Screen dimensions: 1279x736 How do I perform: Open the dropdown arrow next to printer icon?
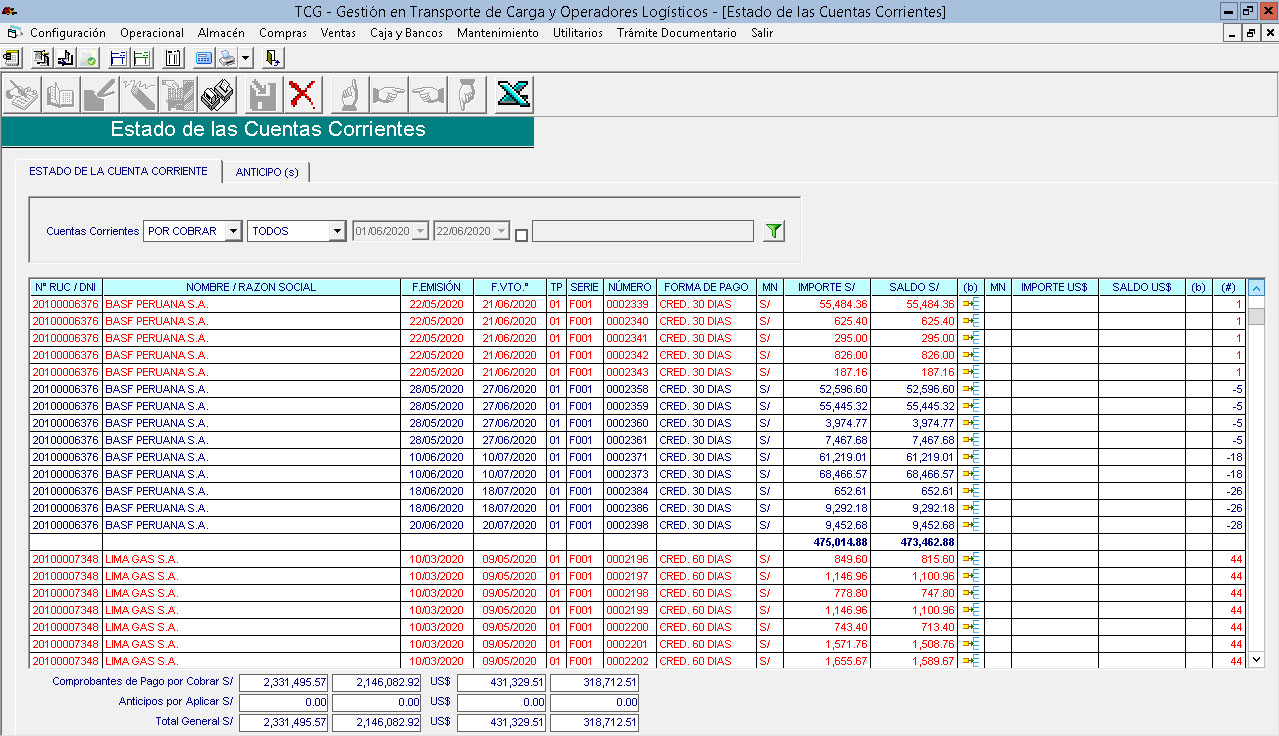click(x=246, y=58)
